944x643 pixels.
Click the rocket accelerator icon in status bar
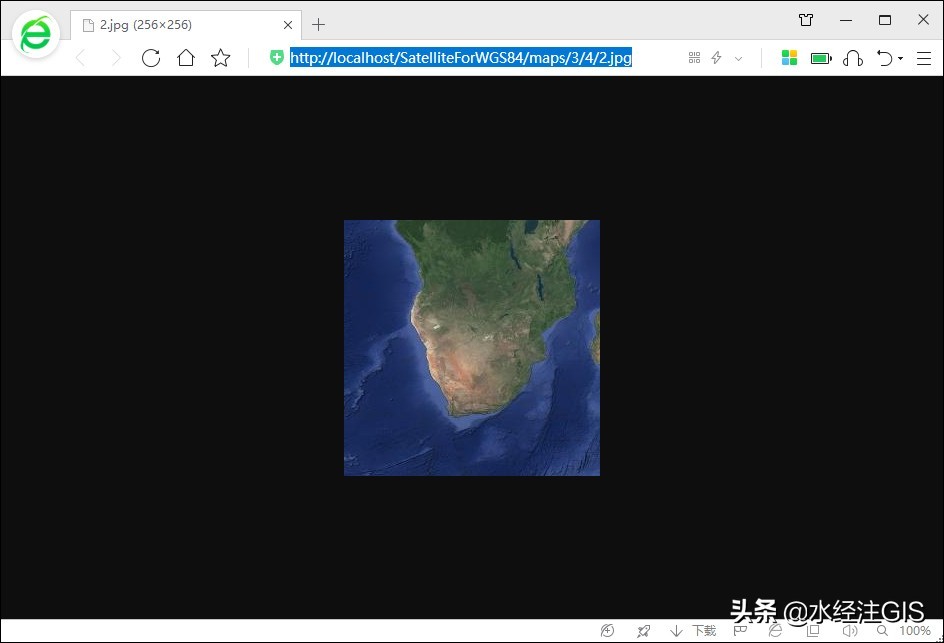tap(643, 631)
